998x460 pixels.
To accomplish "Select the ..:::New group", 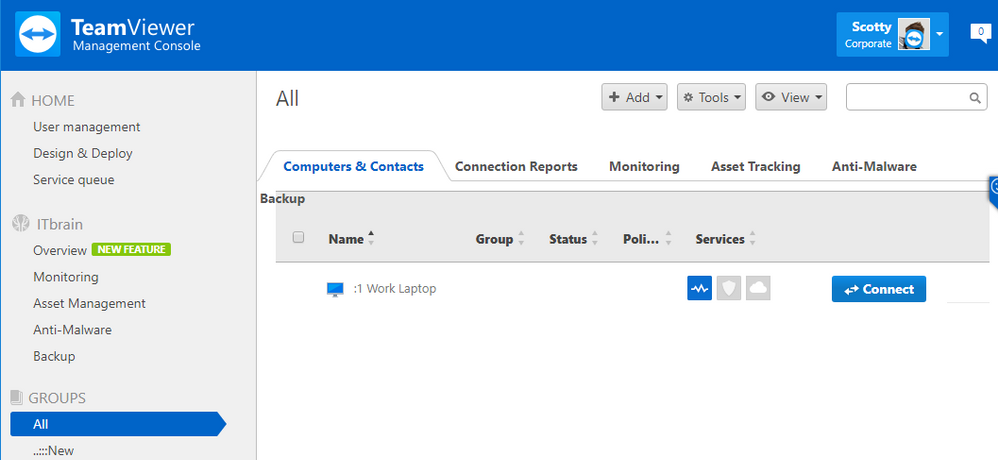I will pos(53,450).
